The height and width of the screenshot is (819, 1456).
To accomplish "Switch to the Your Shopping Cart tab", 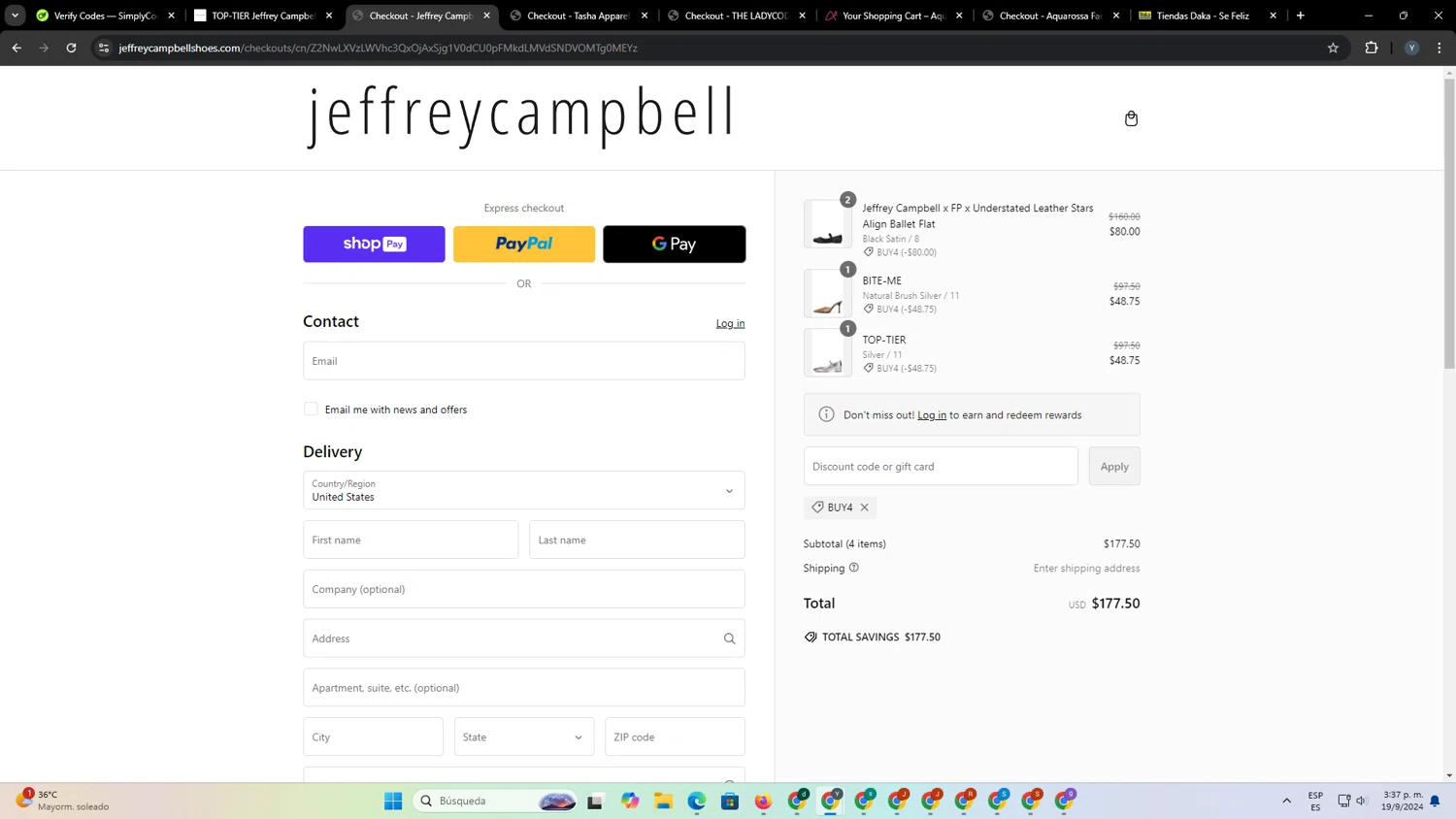I will click(893, 16).
